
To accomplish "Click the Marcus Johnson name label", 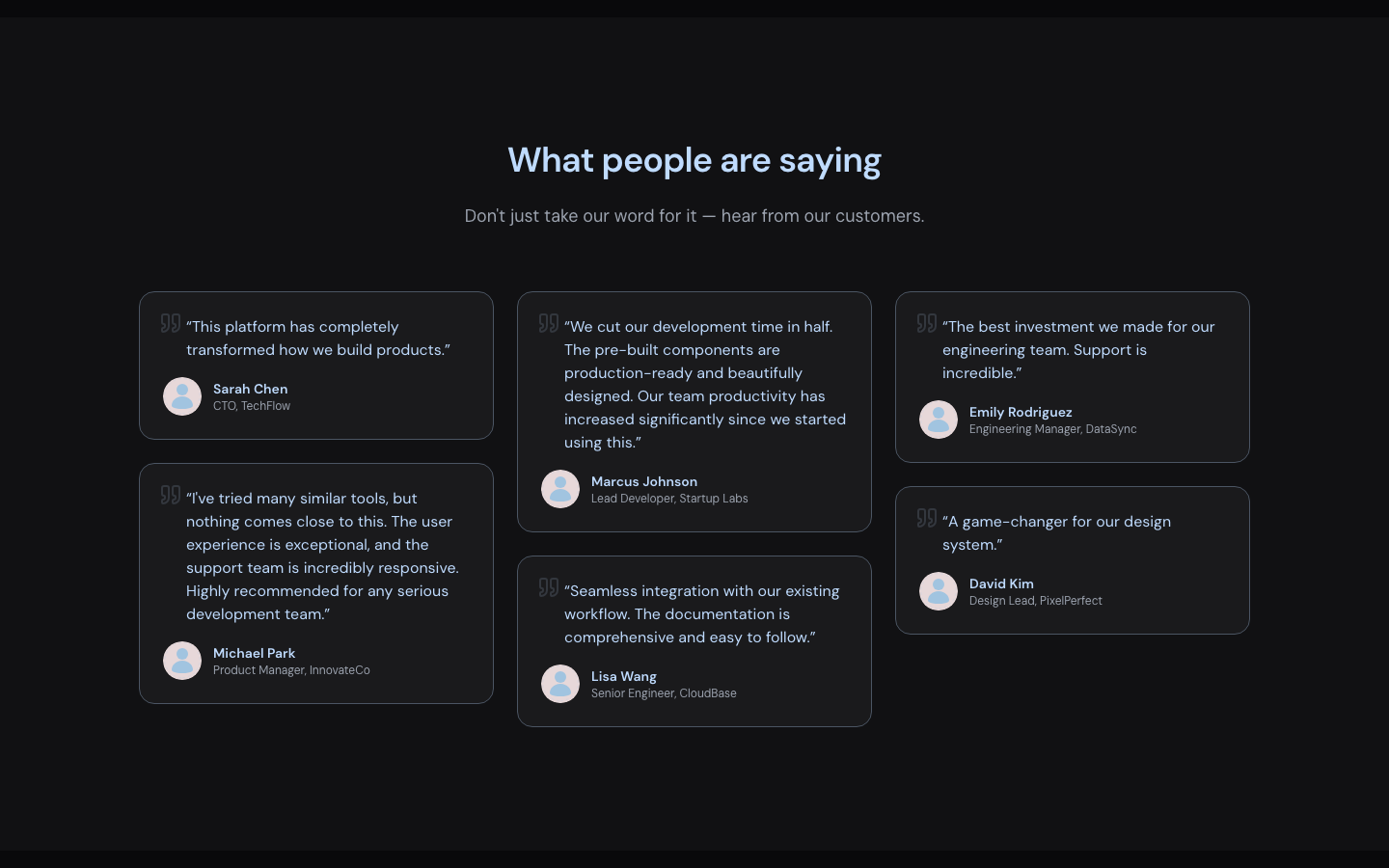I will (644, 481).
